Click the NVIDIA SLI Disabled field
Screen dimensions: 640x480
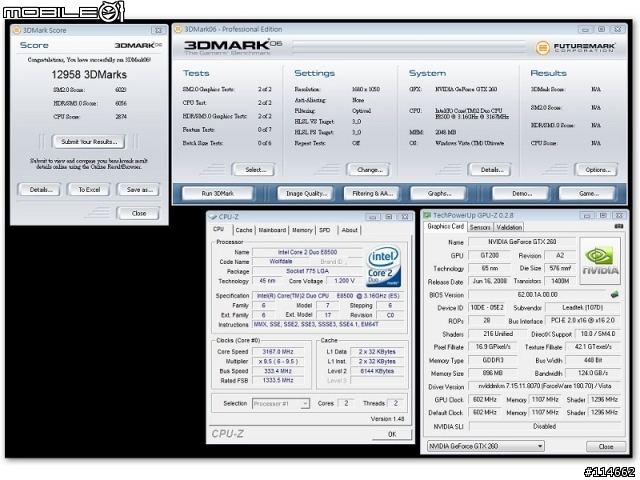point(544,426)
